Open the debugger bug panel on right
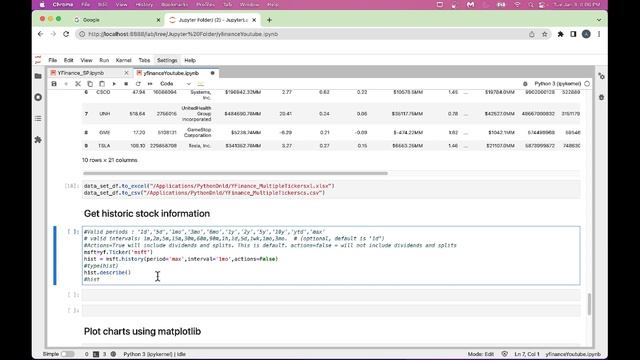The image size is (640, 360). [x=601, y=98]
